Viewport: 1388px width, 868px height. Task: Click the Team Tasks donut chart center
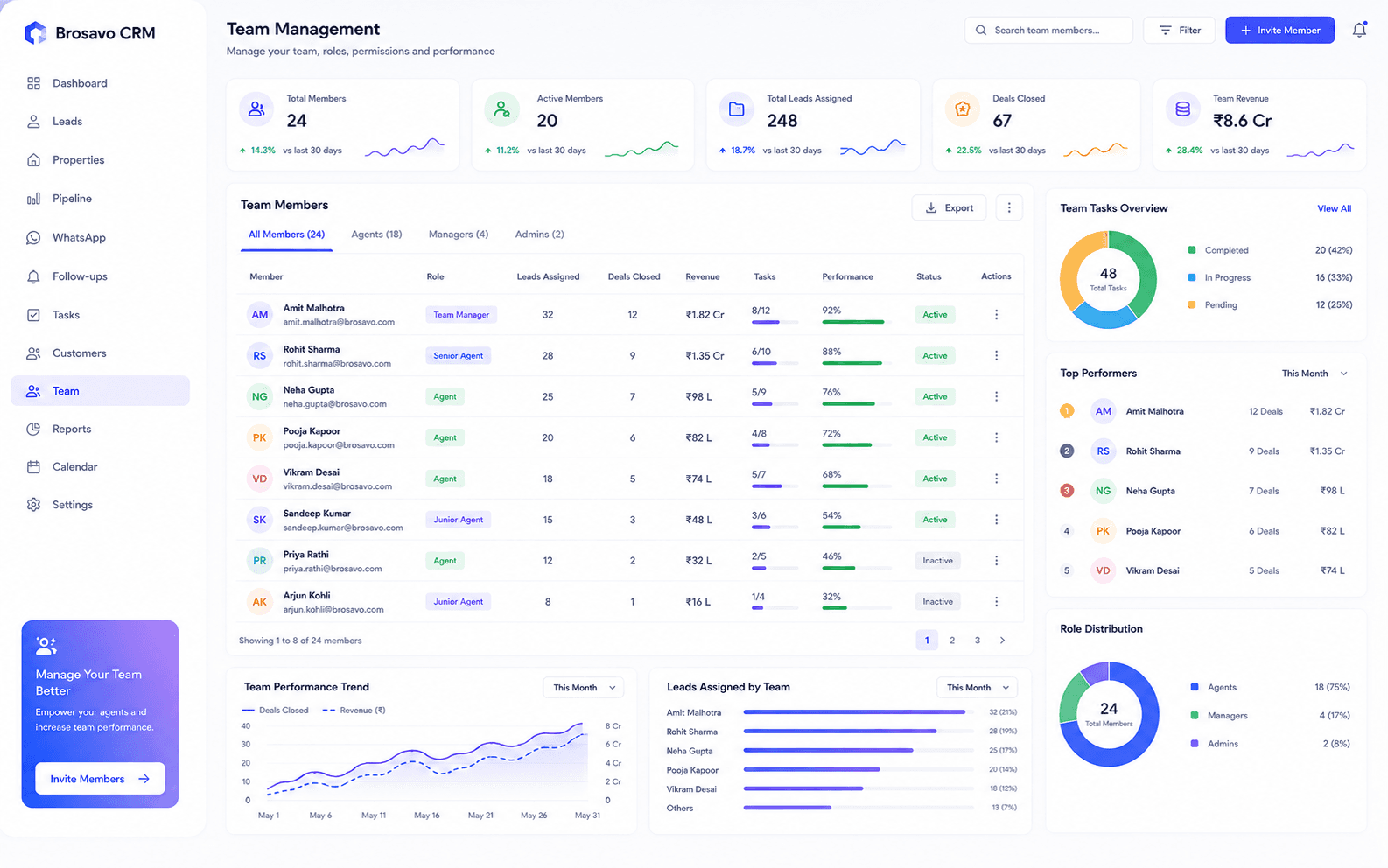[1108, 279]
